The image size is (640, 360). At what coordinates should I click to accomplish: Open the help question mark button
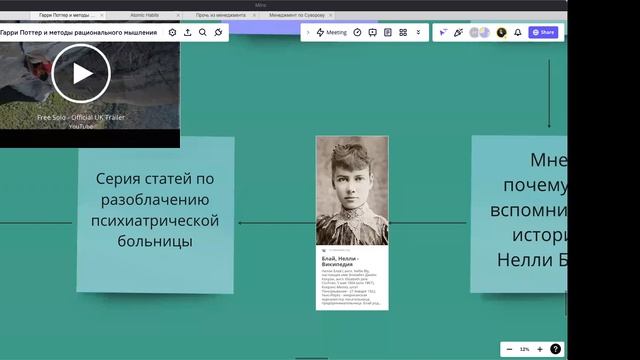[556, 349]
